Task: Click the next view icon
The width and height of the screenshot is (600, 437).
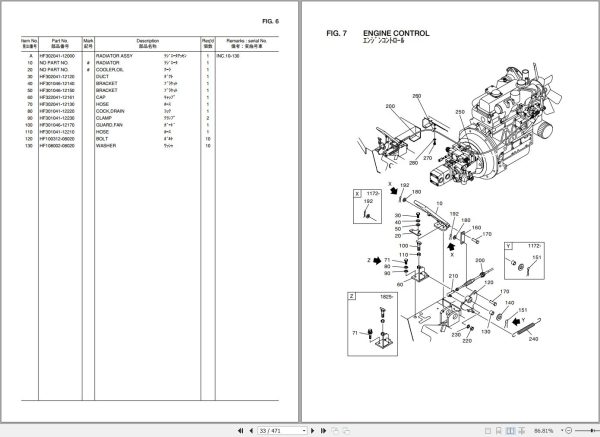Action: point(346,431)
